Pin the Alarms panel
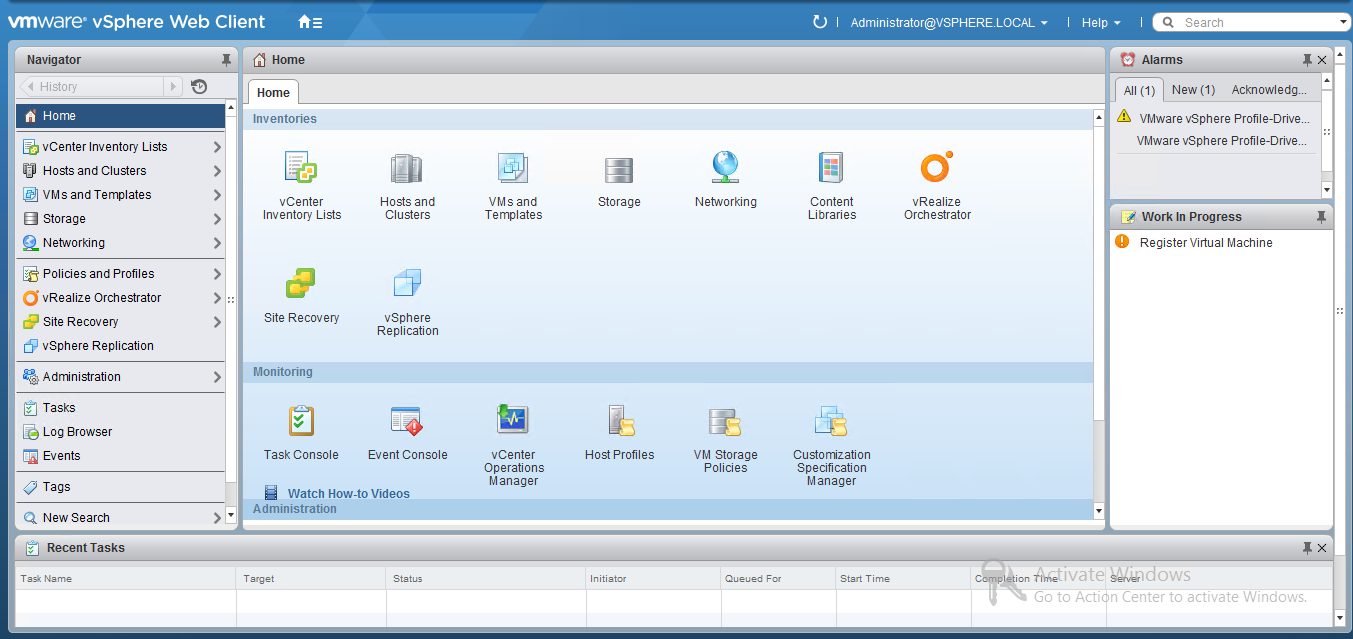1353x639 pixels. tap(1307, 60)
